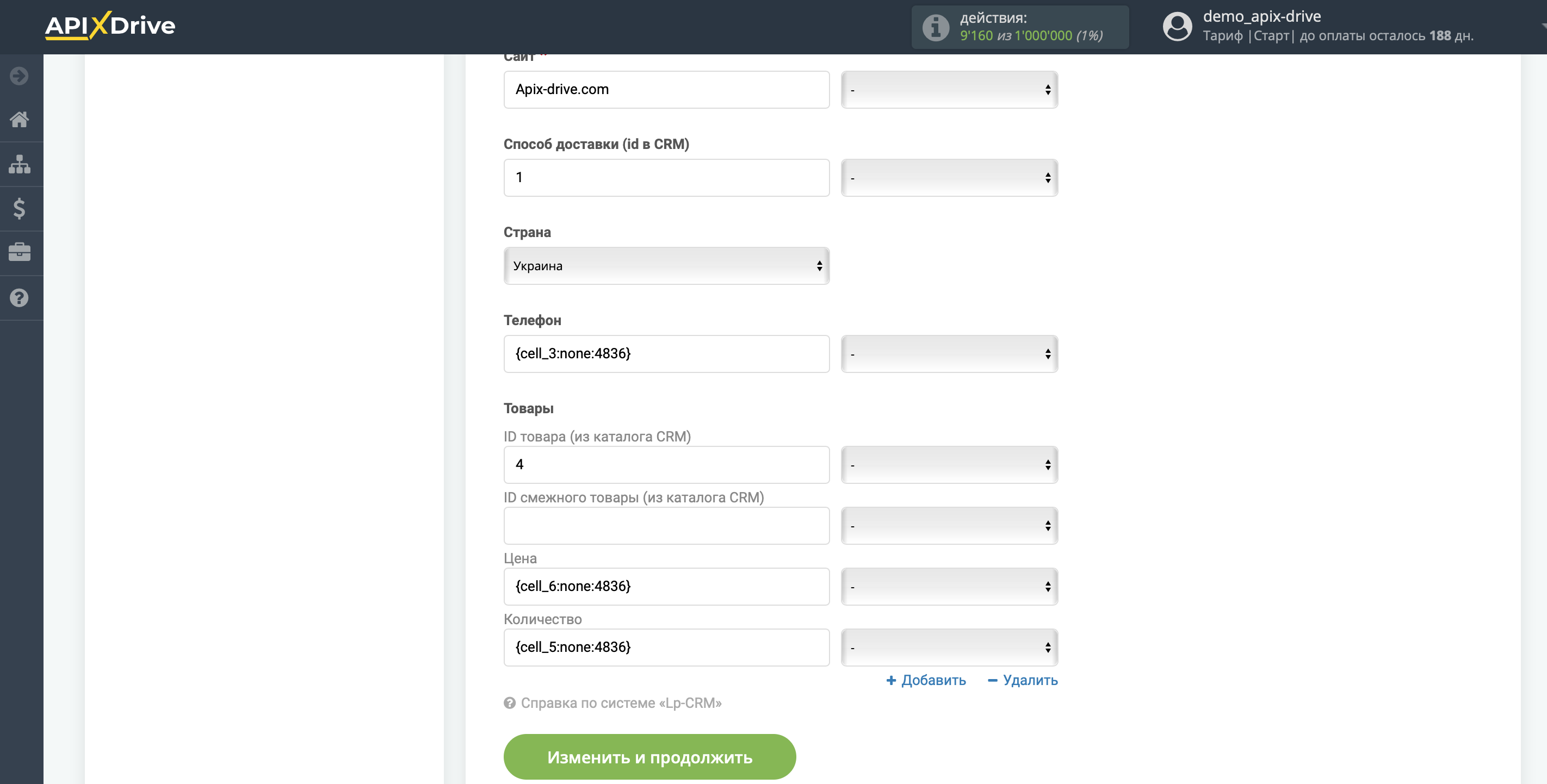The image size is (1547, 784).
Task: Open the Страна dropdown showing Украина
Action: (666, 266)
